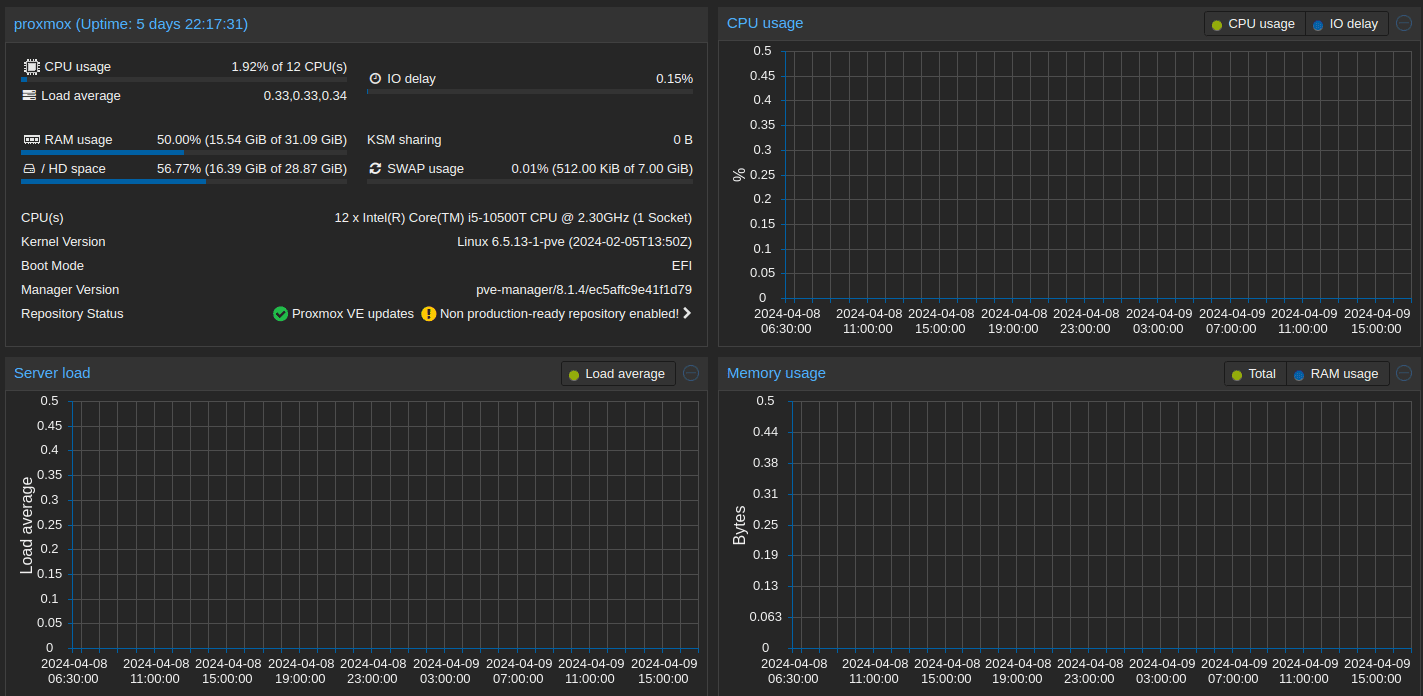Click the KSM sharing label
The image size is (1423, 696).
tap(404, 140)
